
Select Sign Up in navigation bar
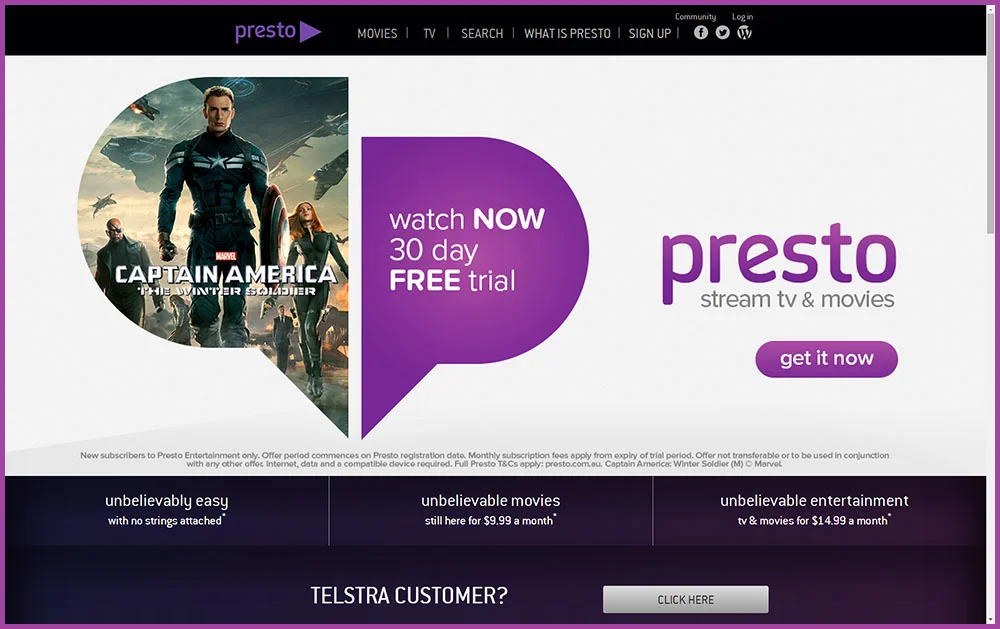click(650, 34)
